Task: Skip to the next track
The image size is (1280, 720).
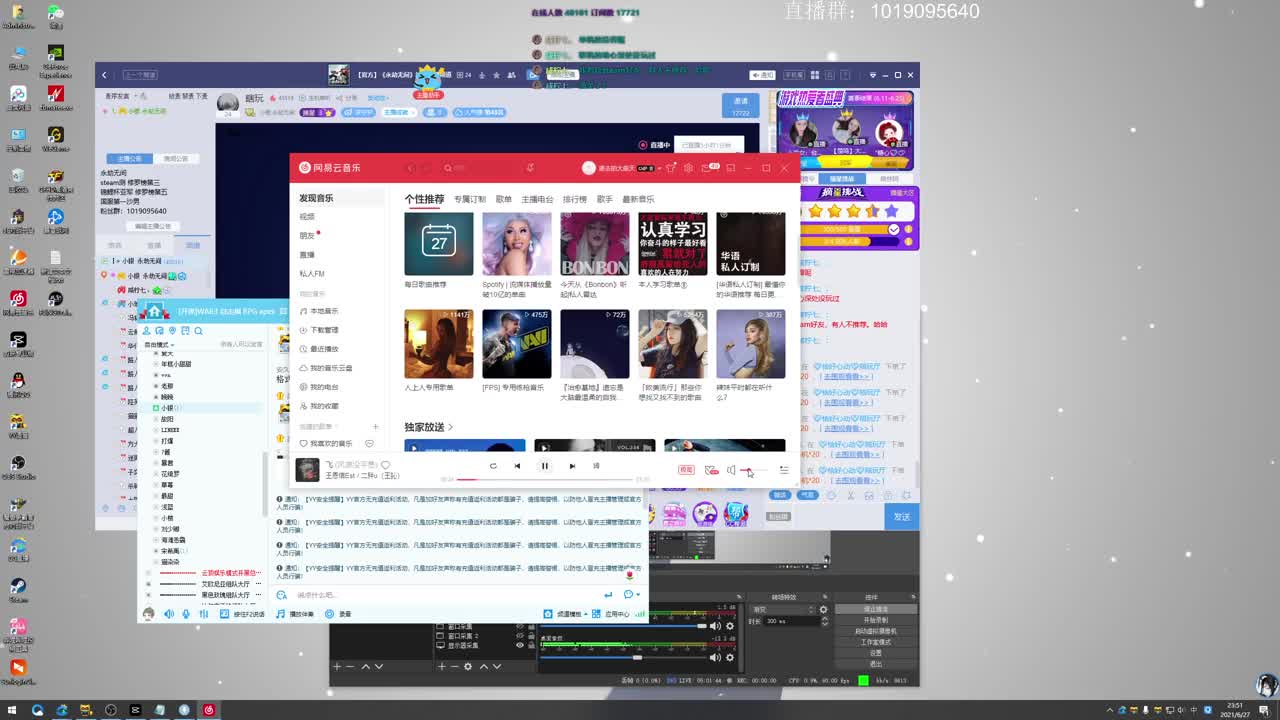Action: click(x=572, y=466)
